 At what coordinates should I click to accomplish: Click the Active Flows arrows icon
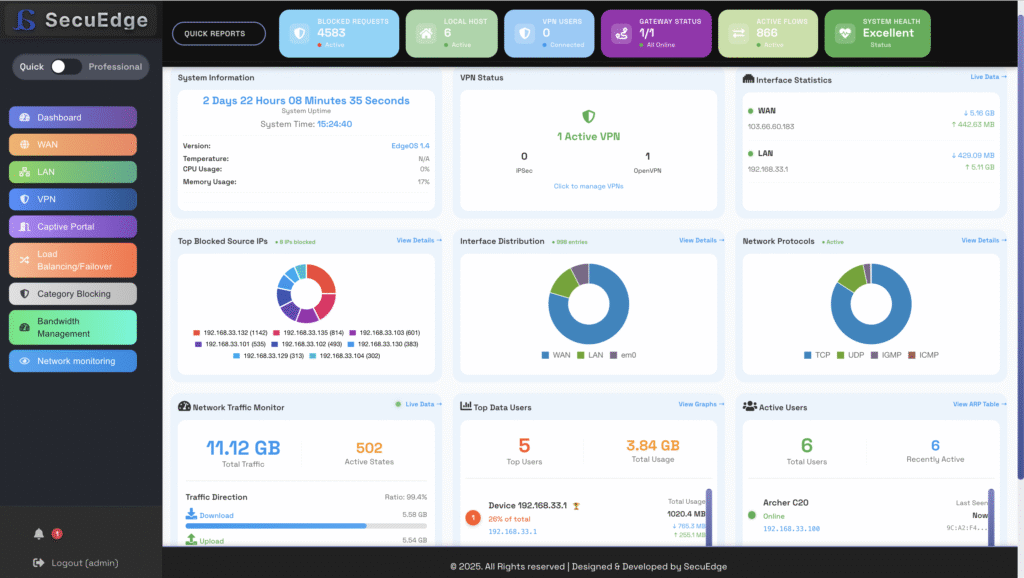click(x=739, y=33)
